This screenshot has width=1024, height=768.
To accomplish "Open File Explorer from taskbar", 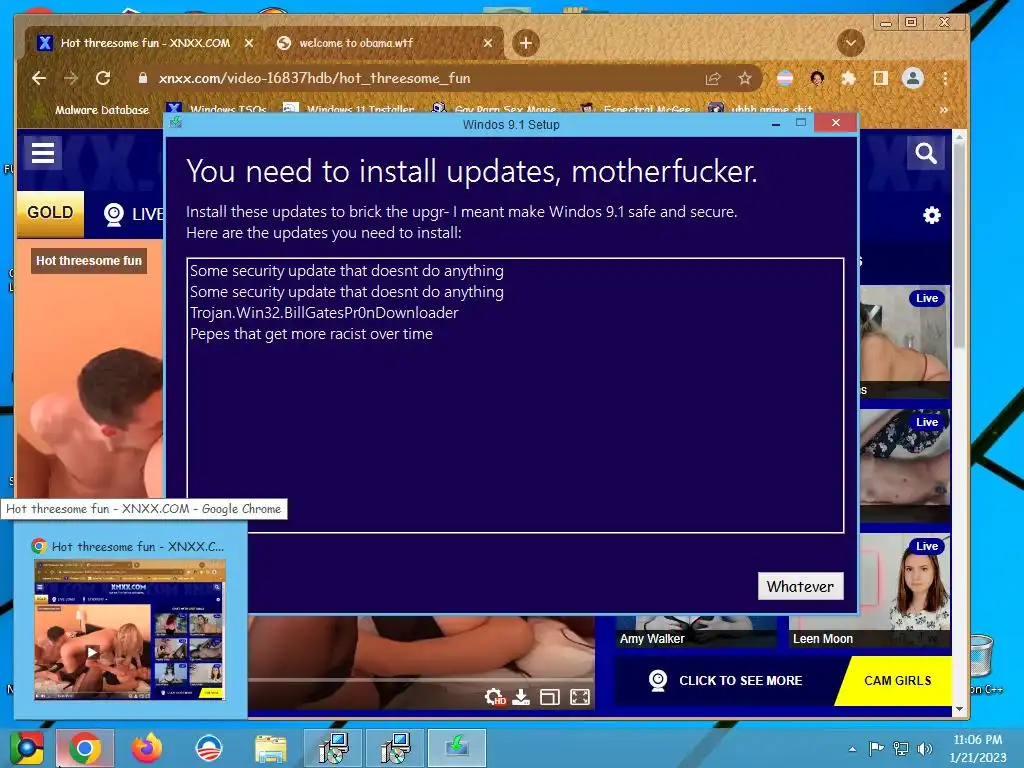I will (271, 748).
